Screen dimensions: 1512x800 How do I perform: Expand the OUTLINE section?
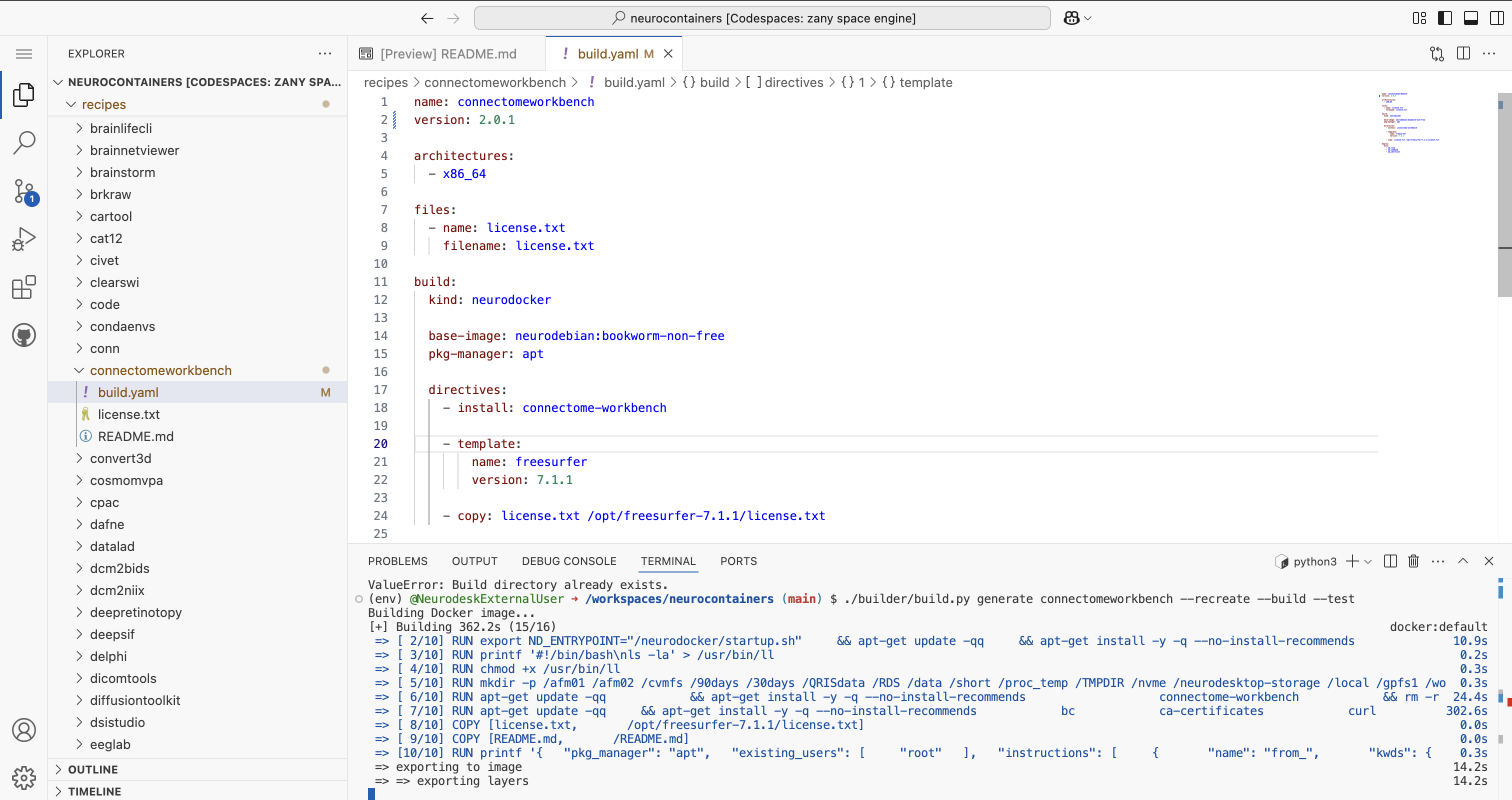click(92, 769)
